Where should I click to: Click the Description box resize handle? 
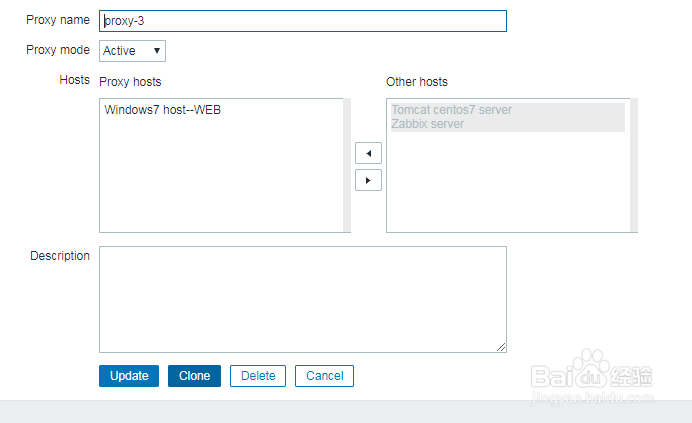pyautogui.click(x=501, y=347)
